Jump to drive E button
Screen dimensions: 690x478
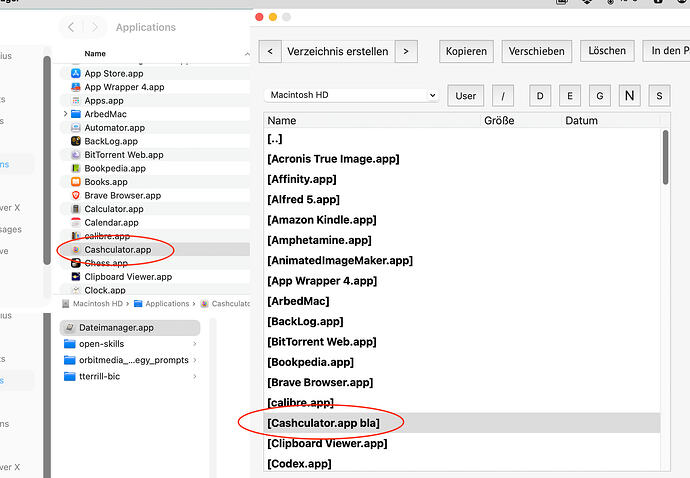570,96
